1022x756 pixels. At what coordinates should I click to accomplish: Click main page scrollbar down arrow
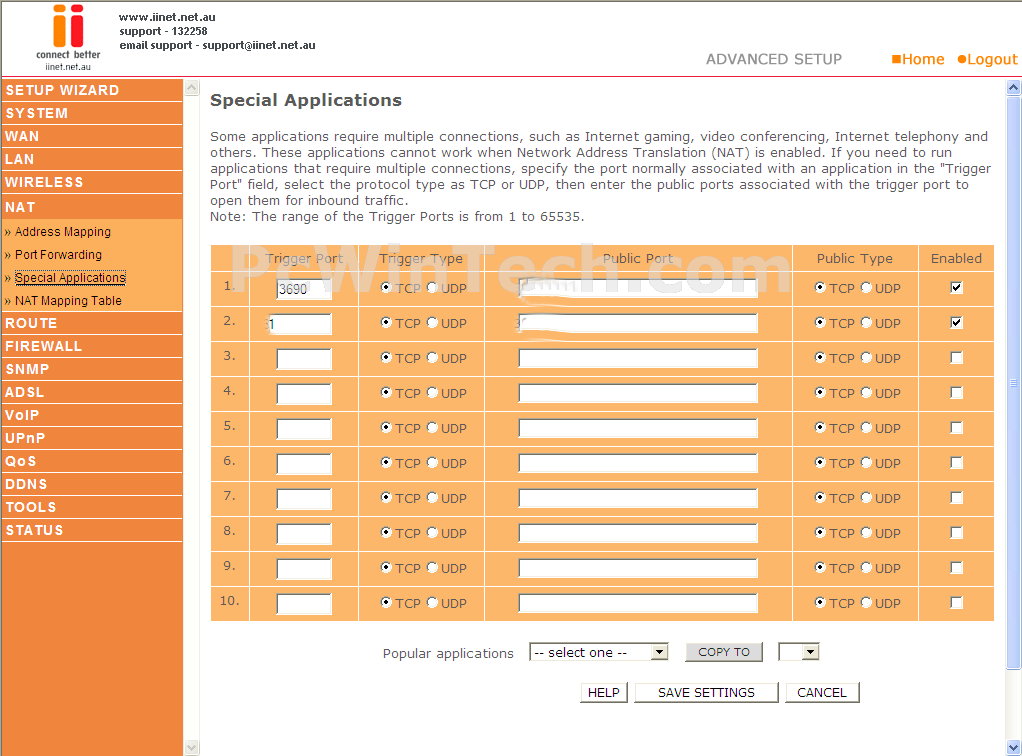click(x=1014, y=748)
